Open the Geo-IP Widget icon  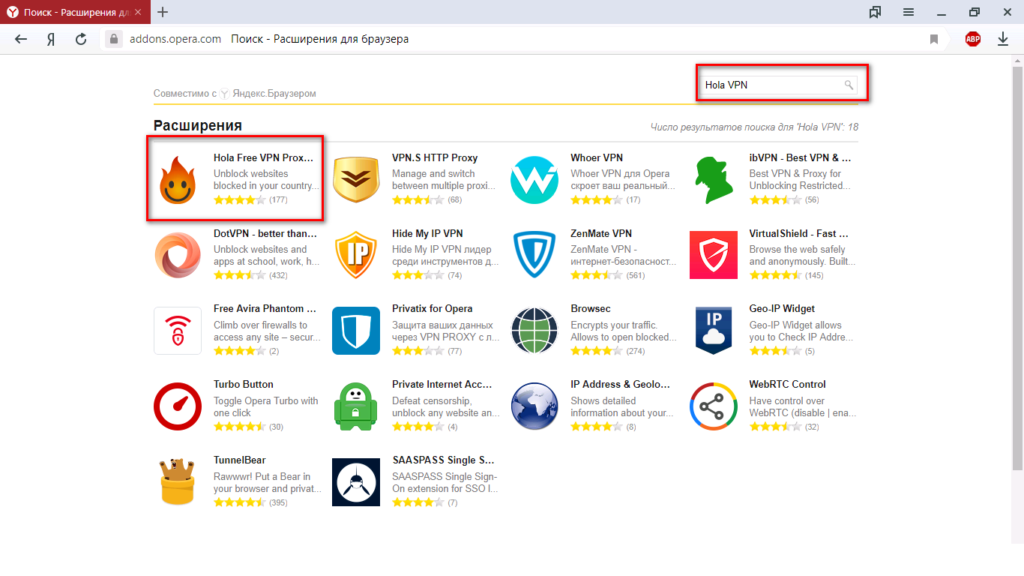click(713, 330)
